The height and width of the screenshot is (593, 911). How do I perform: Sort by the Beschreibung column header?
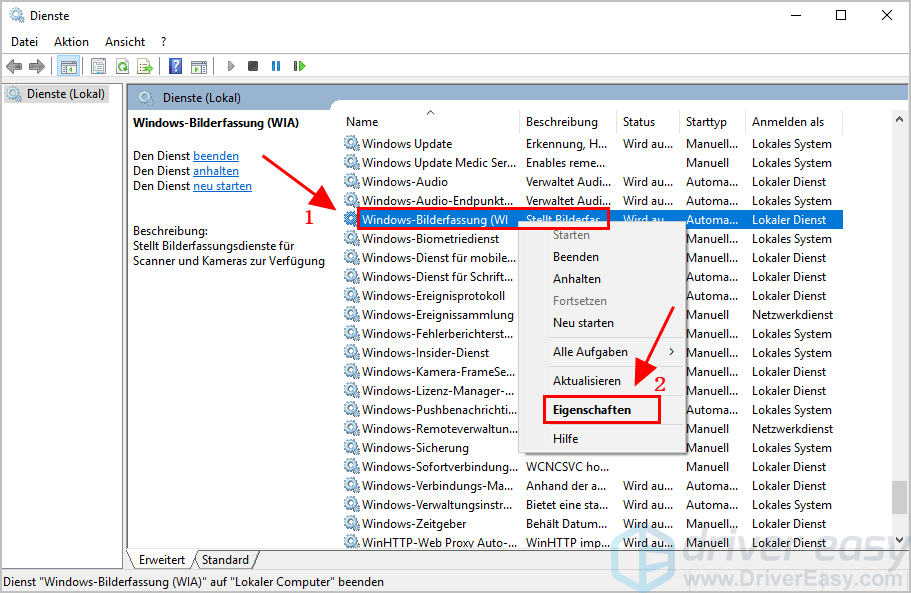[x=567, y=122]
